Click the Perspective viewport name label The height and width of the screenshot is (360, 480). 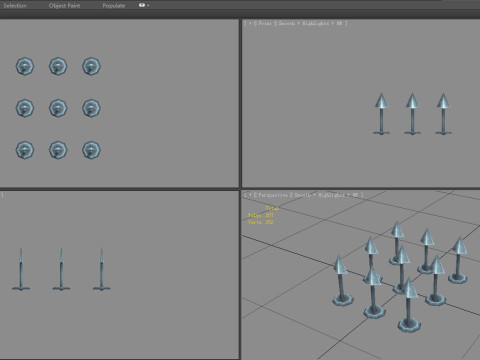click(273, 195)
